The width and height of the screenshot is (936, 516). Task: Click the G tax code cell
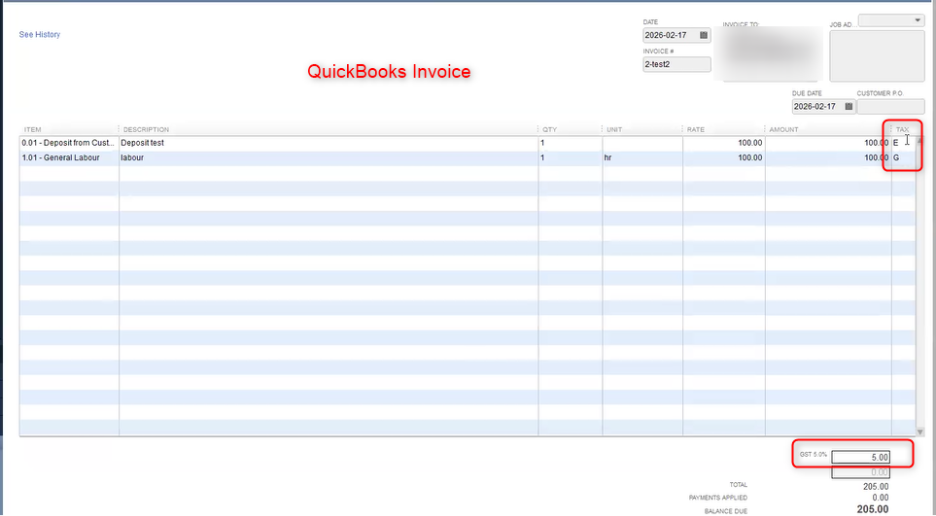click(903, 158)
